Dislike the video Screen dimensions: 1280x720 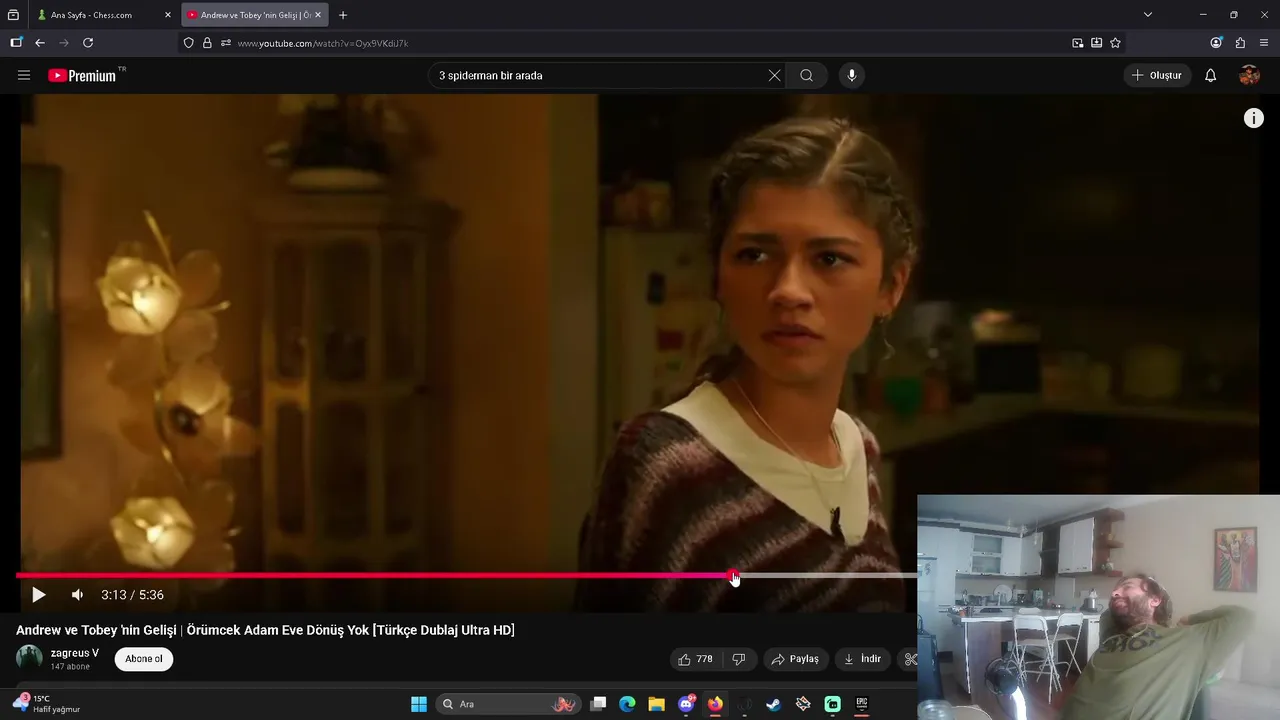pyautogui.click(x=739, y=659)
